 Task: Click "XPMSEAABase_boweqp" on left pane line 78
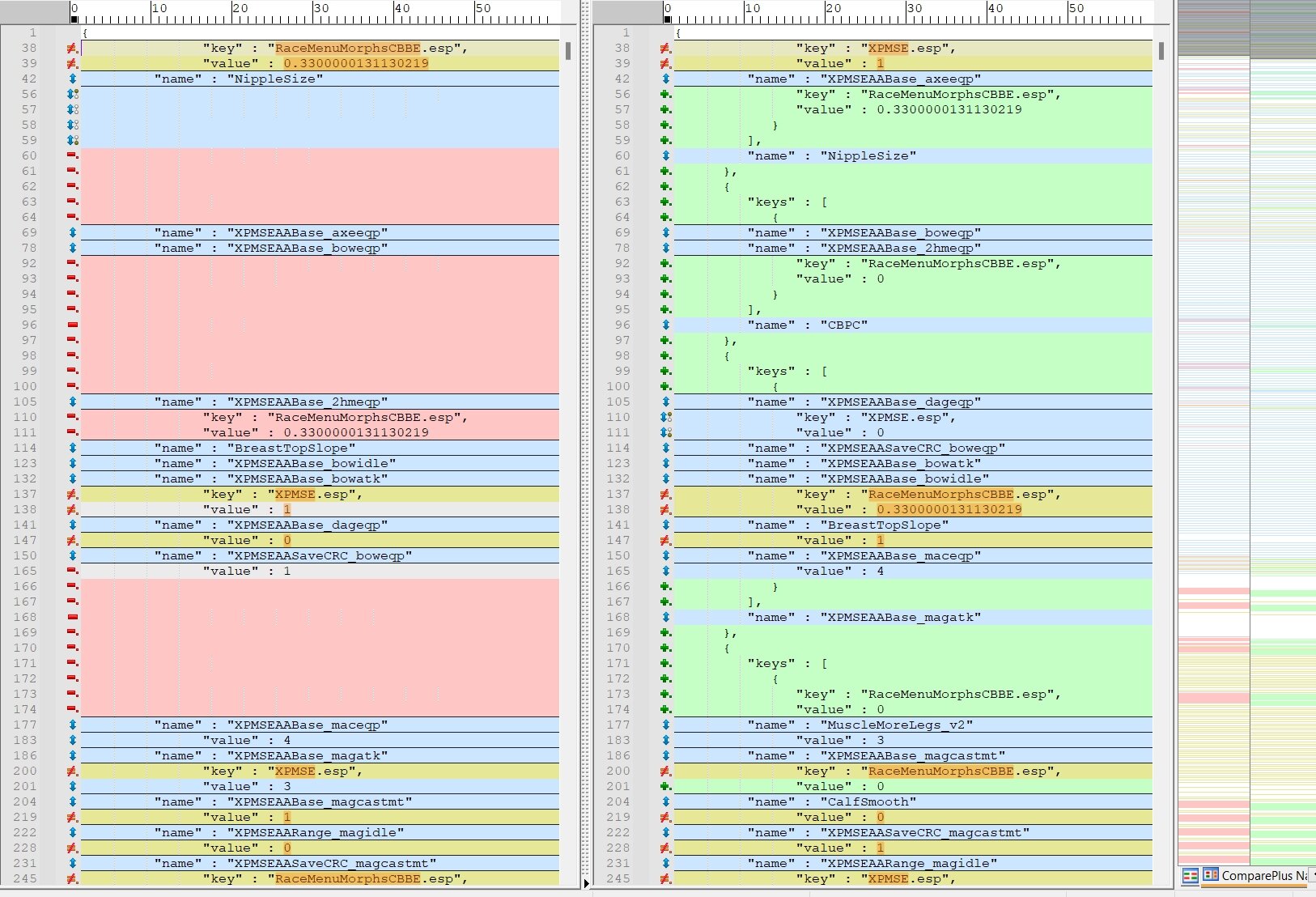click(308, 249)
